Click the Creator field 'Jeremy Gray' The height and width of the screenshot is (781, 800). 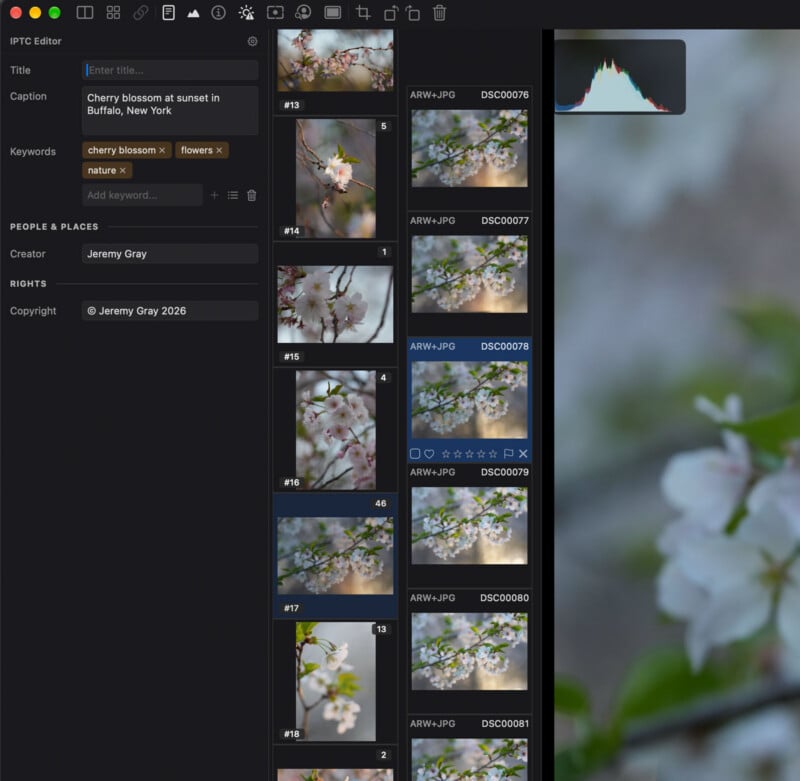pyautogui.click(x=170, y=254)
